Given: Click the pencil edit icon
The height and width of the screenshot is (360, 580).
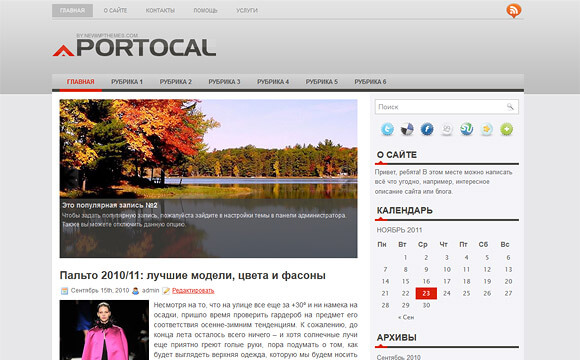Looking at the screenshot, I should pyautogui.click(x=166, y=291).
